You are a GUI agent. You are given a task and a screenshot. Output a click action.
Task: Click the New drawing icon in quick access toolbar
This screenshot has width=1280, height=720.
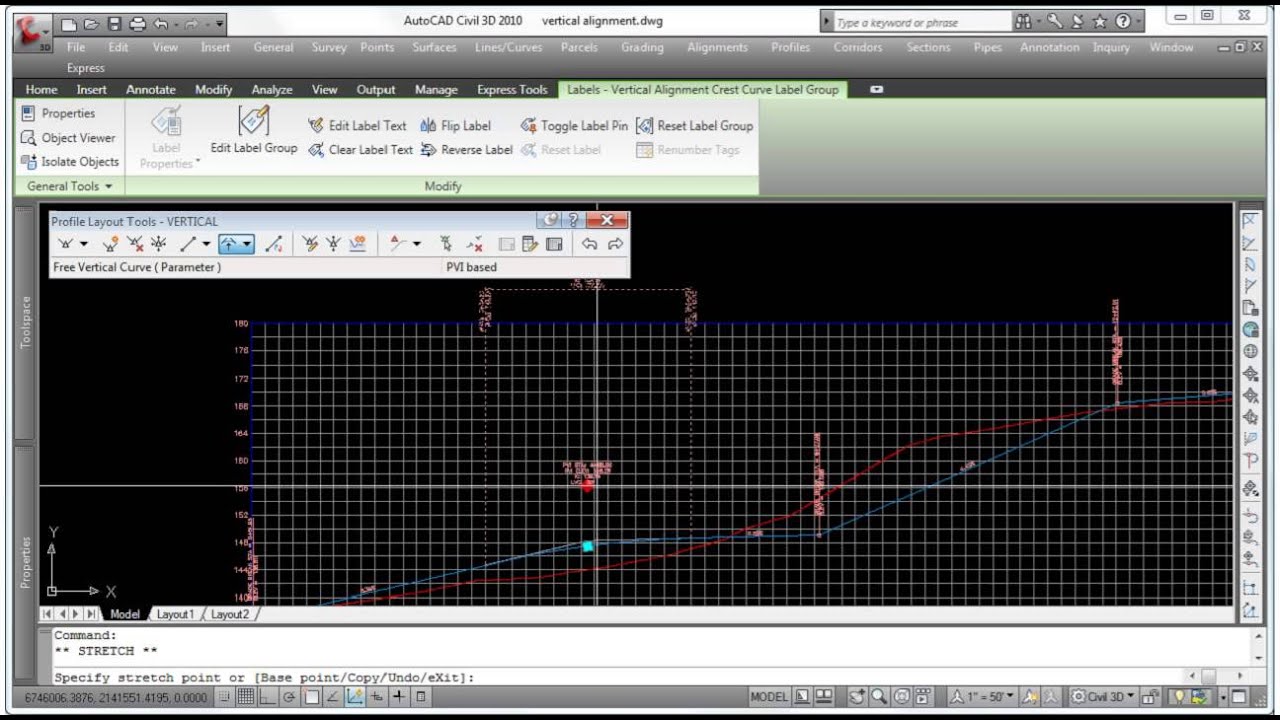point(69,23)
